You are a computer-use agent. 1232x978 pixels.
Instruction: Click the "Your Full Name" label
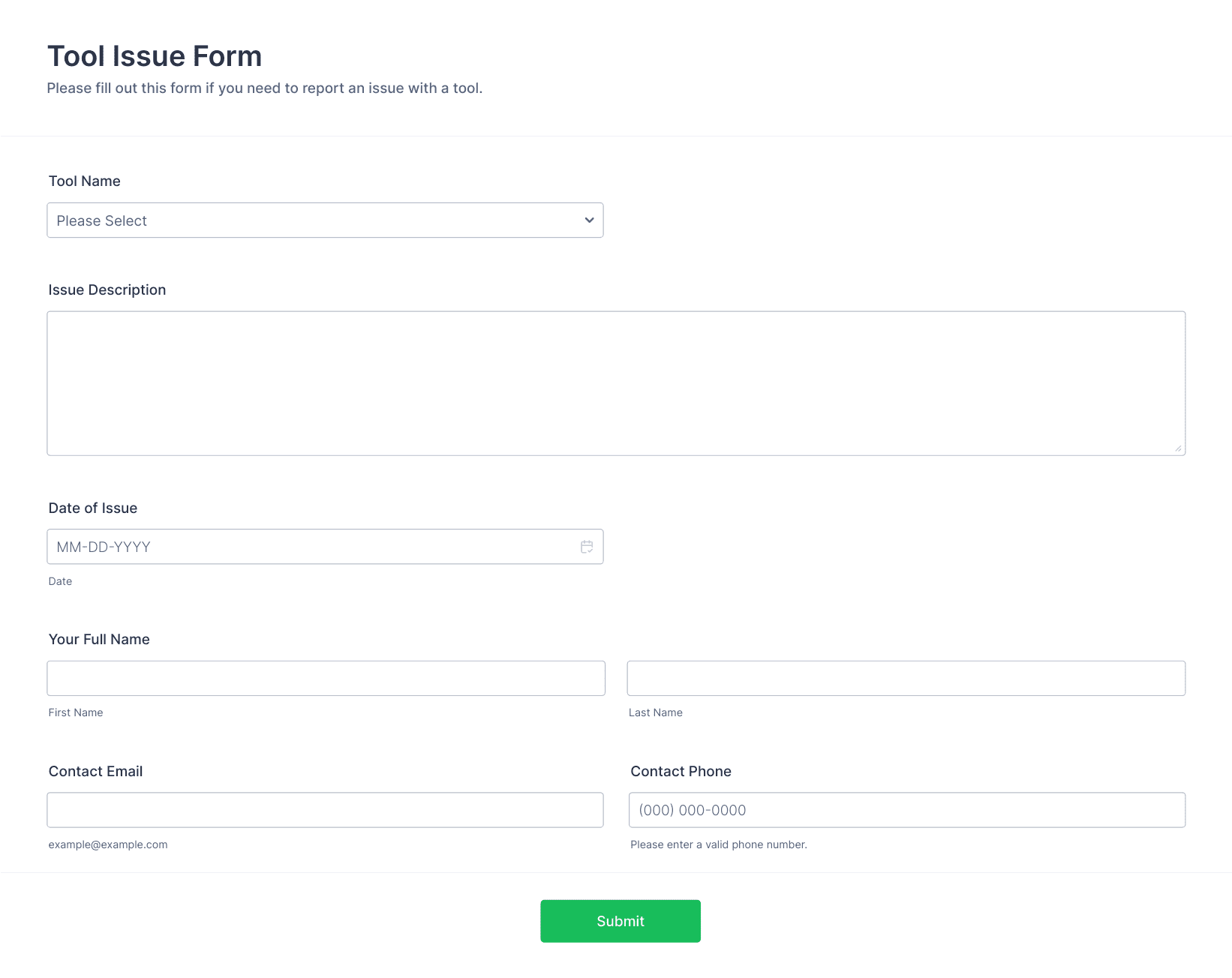tap(99, 639)
